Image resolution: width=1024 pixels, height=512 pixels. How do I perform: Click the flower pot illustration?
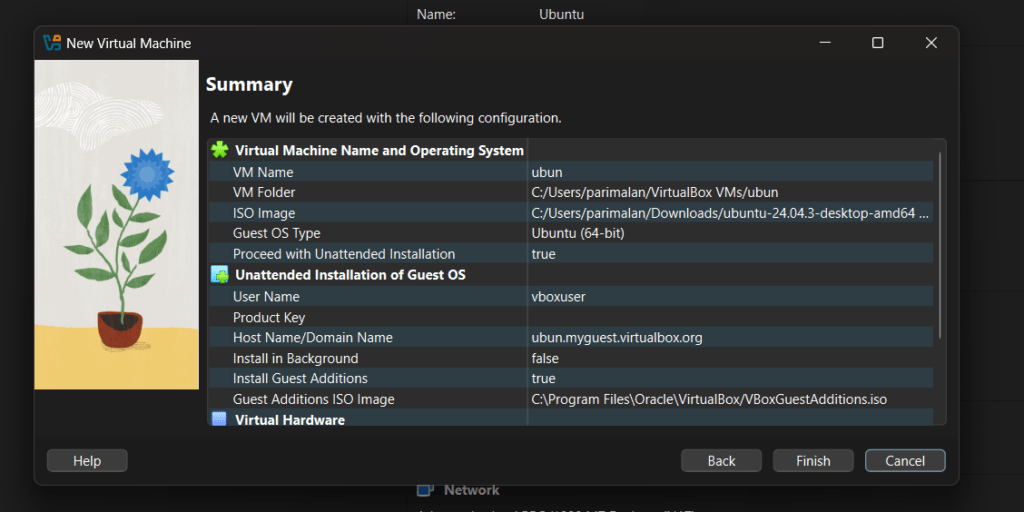point(119,325)
